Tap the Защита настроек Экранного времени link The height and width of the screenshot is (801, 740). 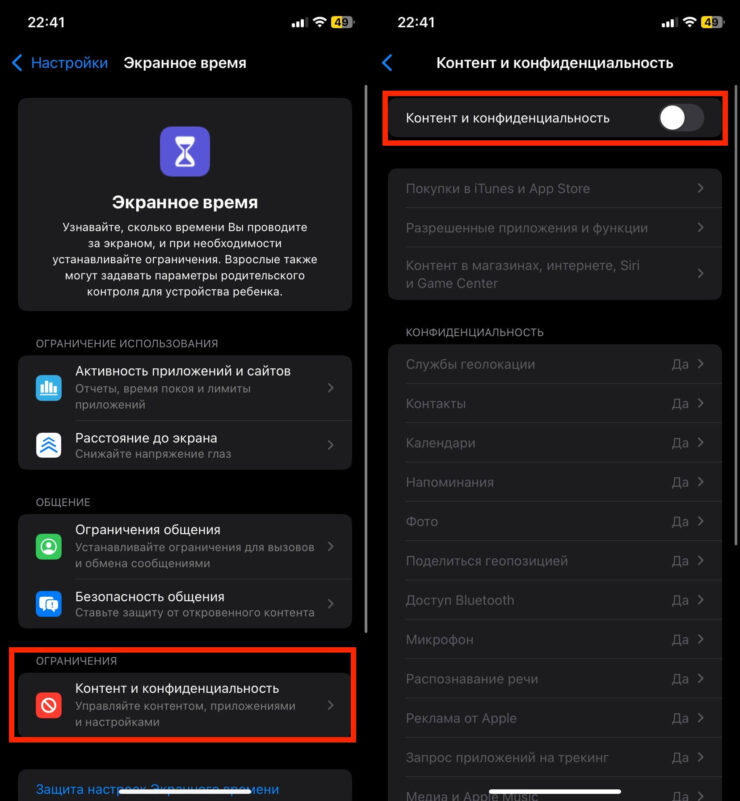click(x=157, y=789)
